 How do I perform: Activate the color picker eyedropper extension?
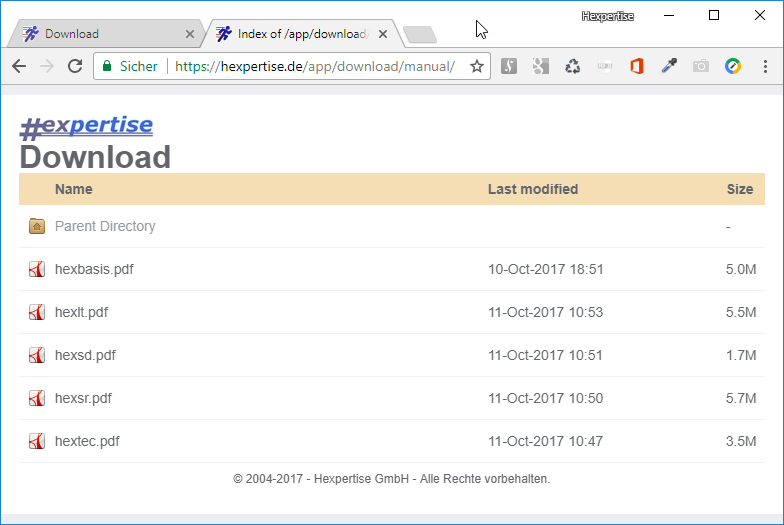669,66
